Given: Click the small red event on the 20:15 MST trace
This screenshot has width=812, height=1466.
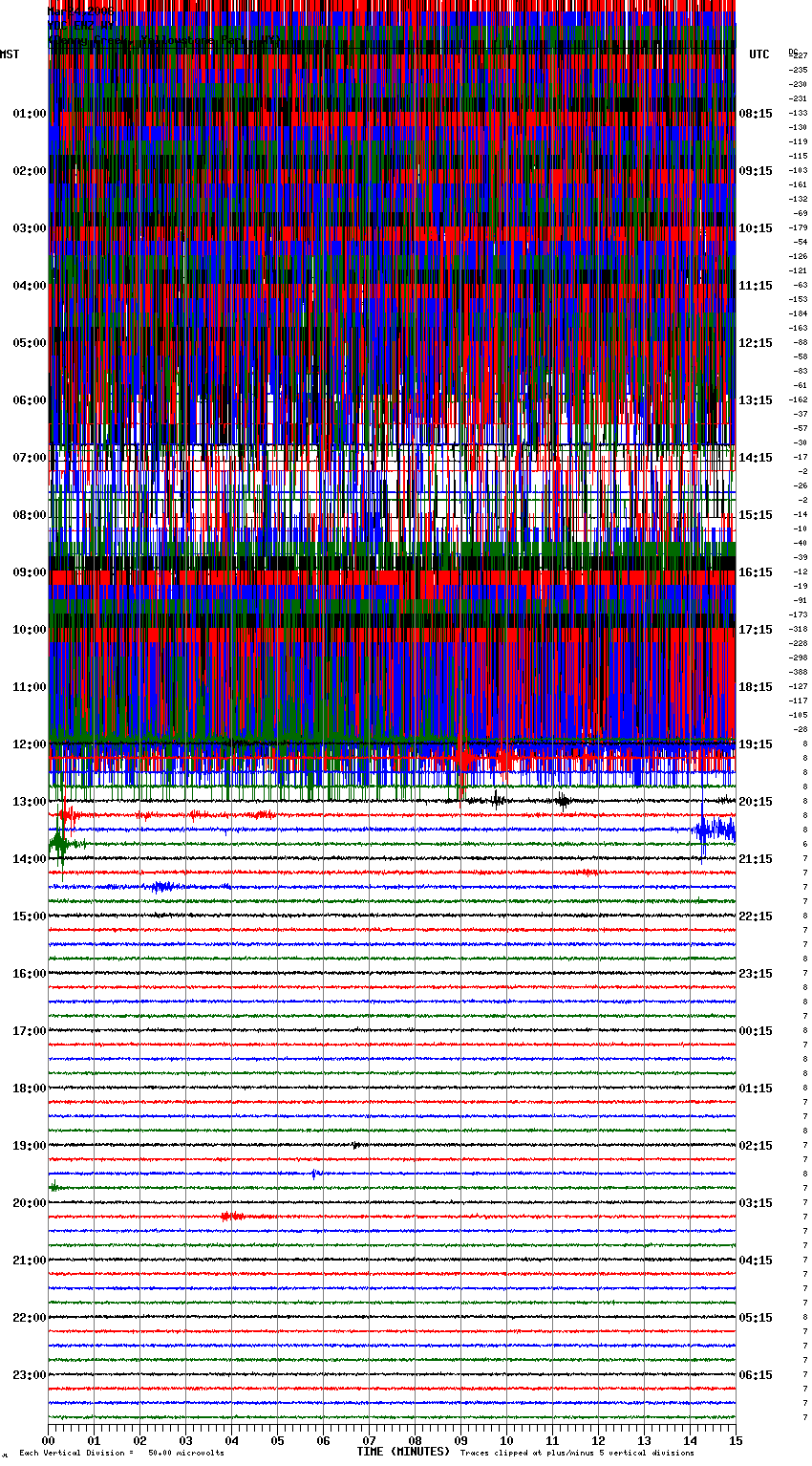Looking at the screenshot, I should click(x=233, y=1217).
